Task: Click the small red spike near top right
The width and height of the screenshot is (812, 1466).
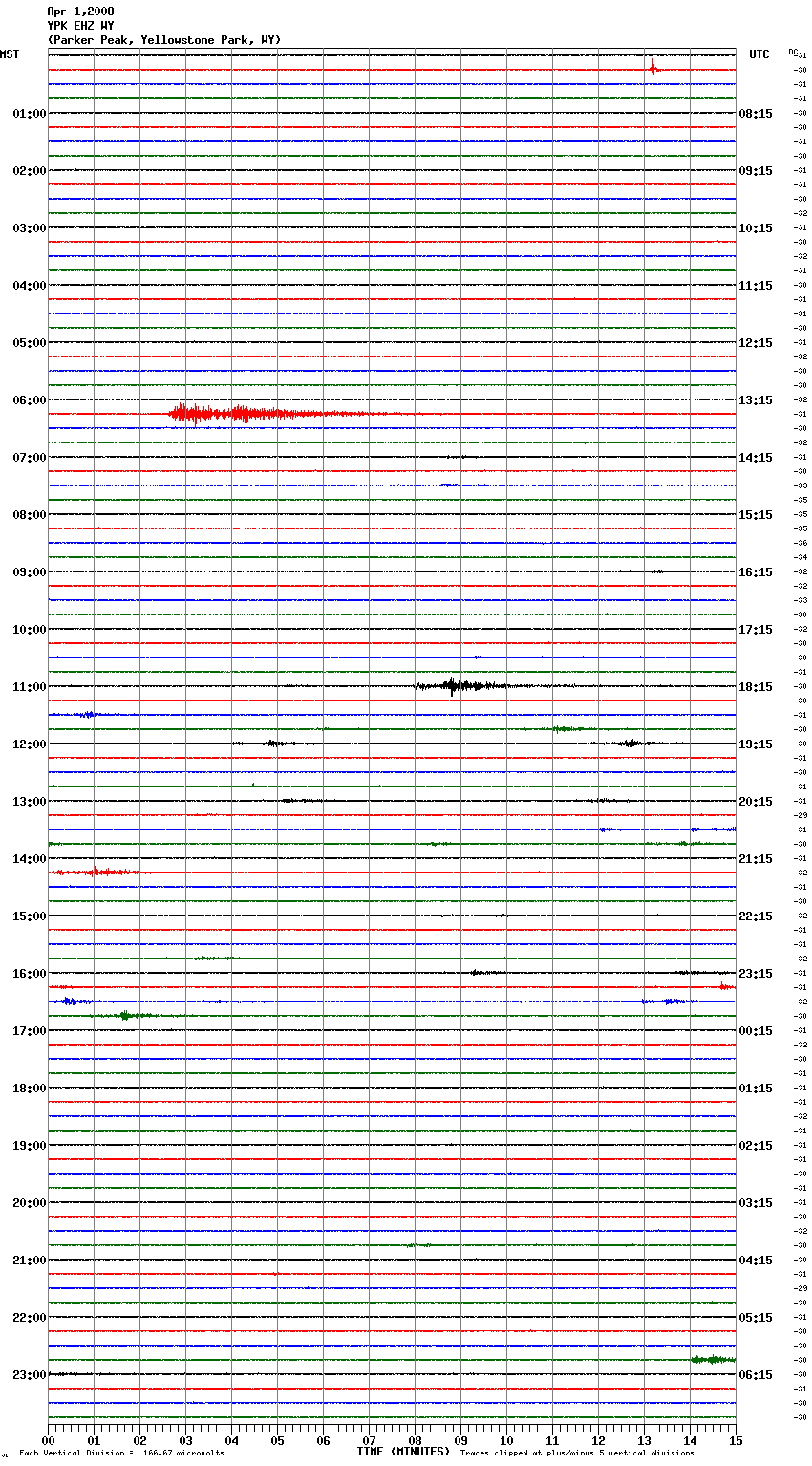Action: (653, 68)
